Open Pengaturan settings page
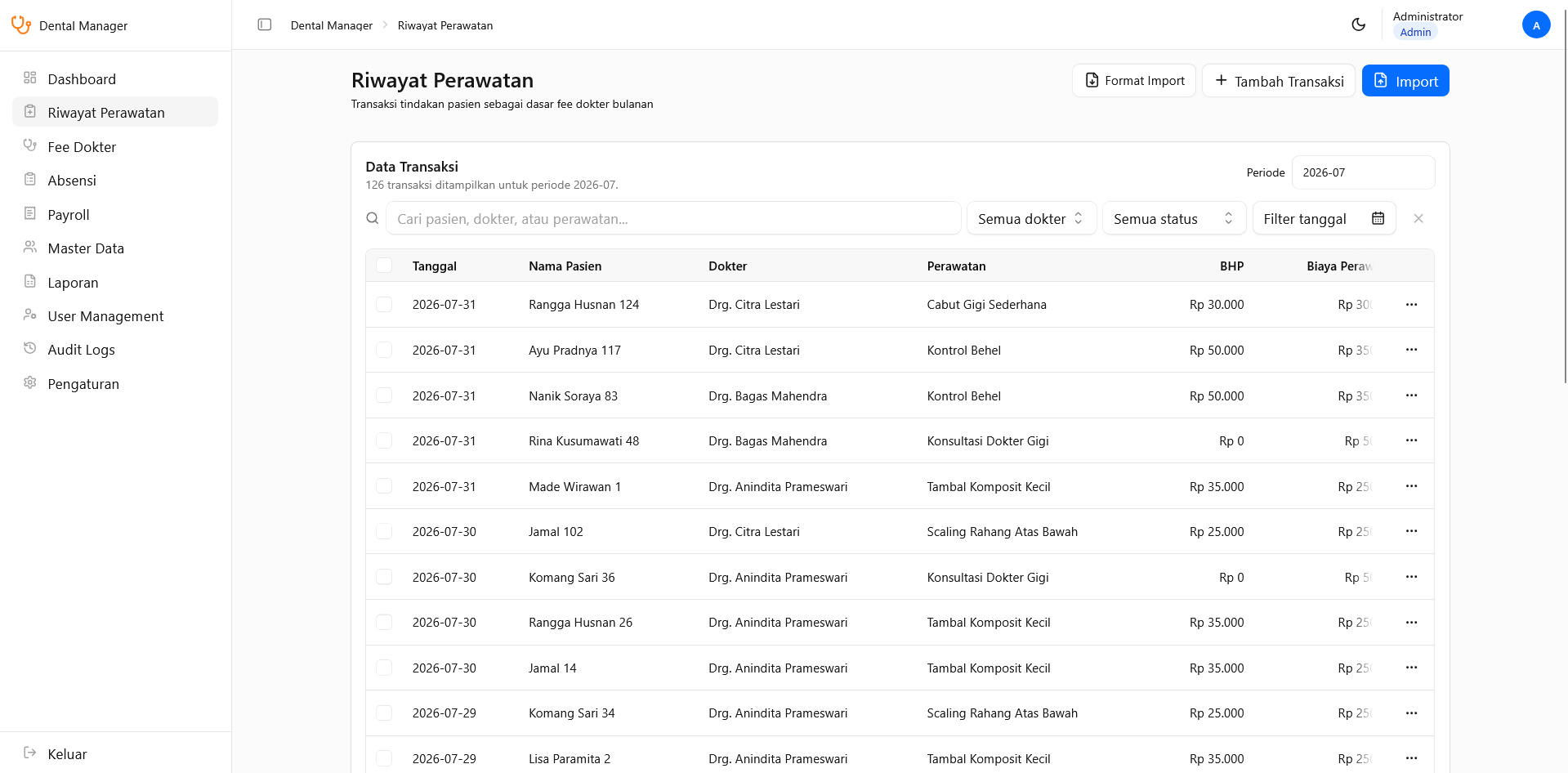Image resolution: width=1568 pixels, height=773 pixels. [115, 383]
